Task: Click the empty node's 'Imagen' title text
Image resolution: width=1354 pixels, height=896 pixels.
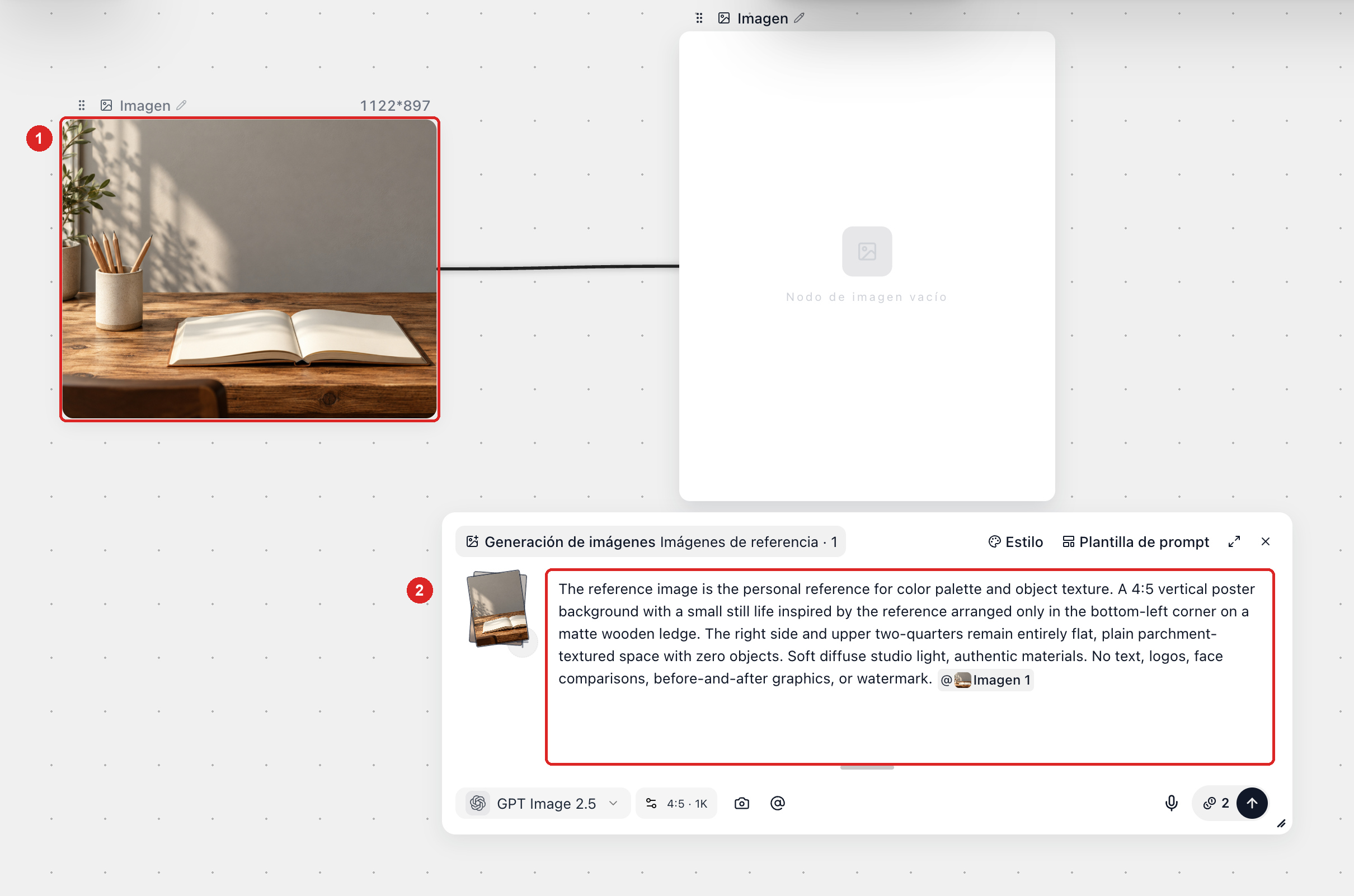Action: (763, 18)
